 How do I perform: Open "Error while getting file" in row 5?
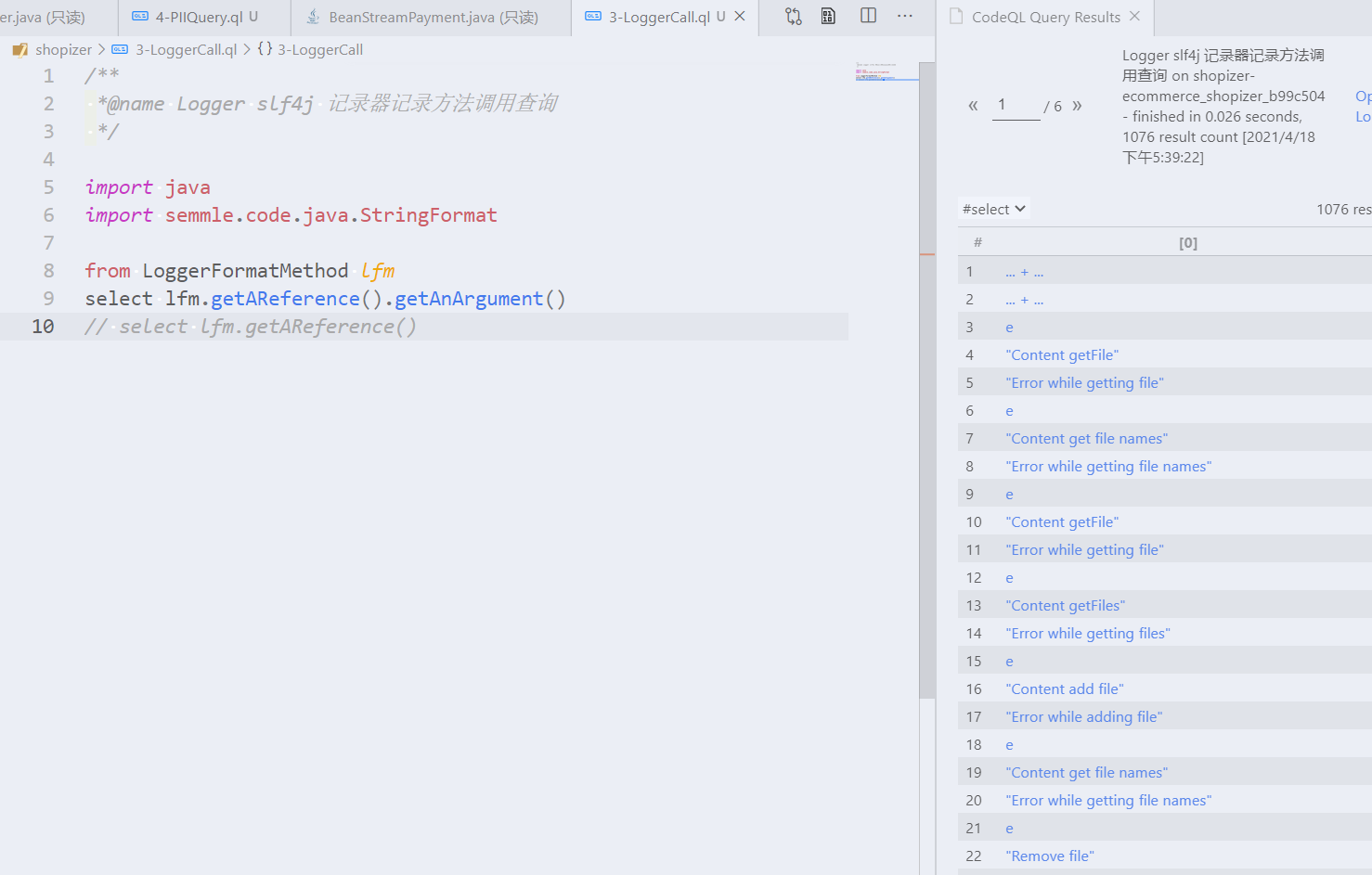click(x=1084, y=383)
